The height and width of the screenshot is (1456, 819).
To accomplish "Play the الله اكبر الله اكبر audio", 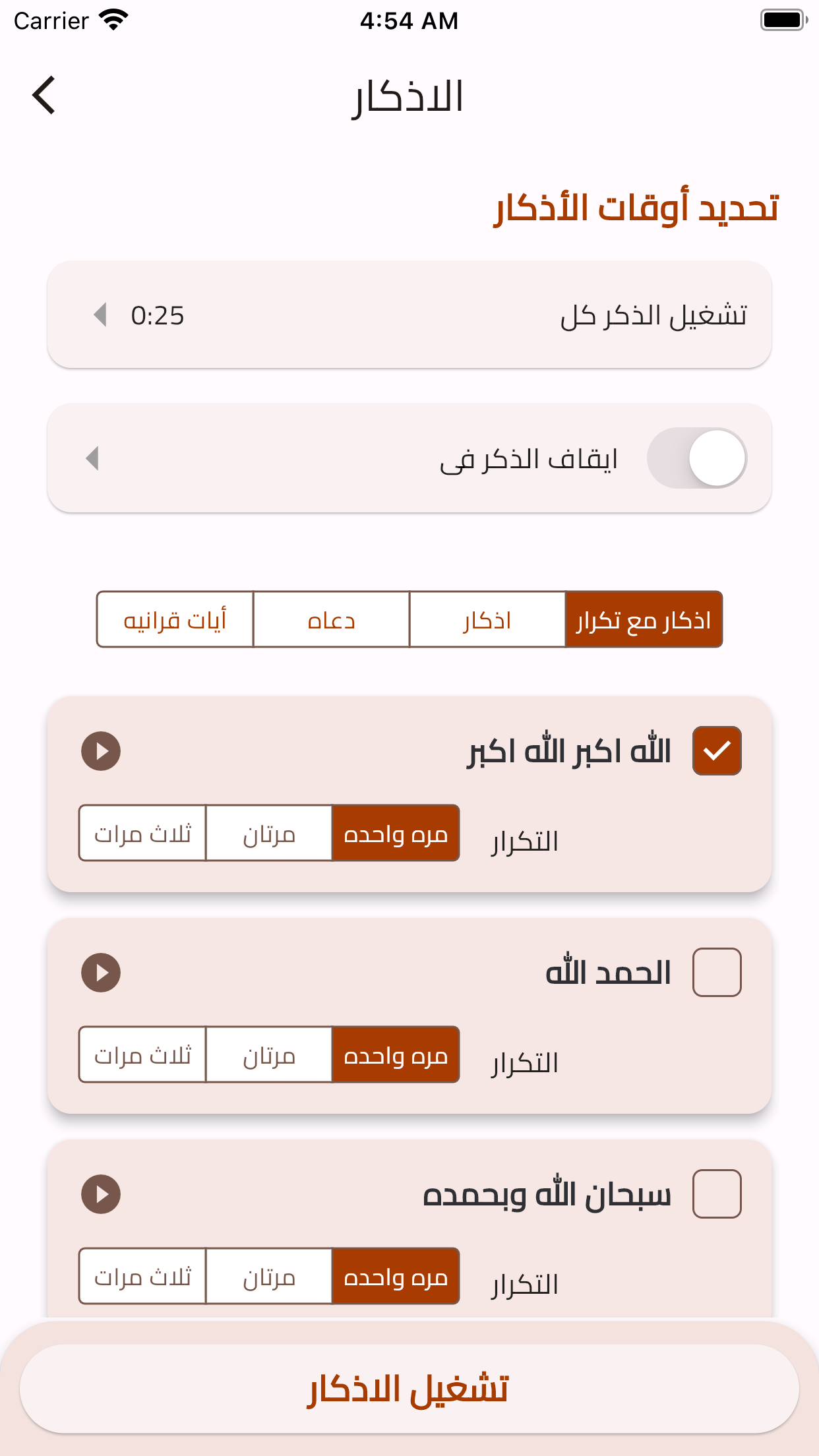I will 101,750.
